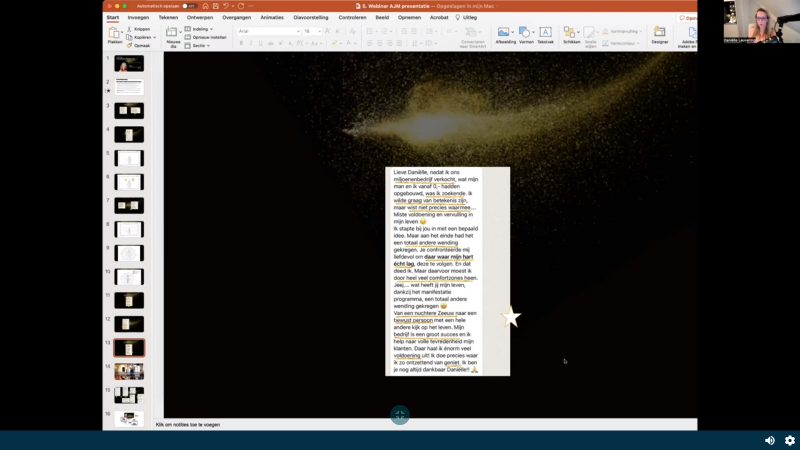Toggle the Automatisch opslaan switch
Viewport: 800px width, 450px height.
188,6
